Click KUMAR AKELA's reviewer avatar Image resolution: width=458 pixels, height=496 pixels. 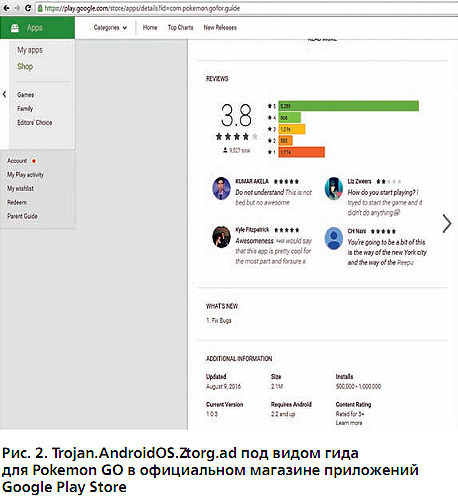pyautogui.click(x=222, y=188)
